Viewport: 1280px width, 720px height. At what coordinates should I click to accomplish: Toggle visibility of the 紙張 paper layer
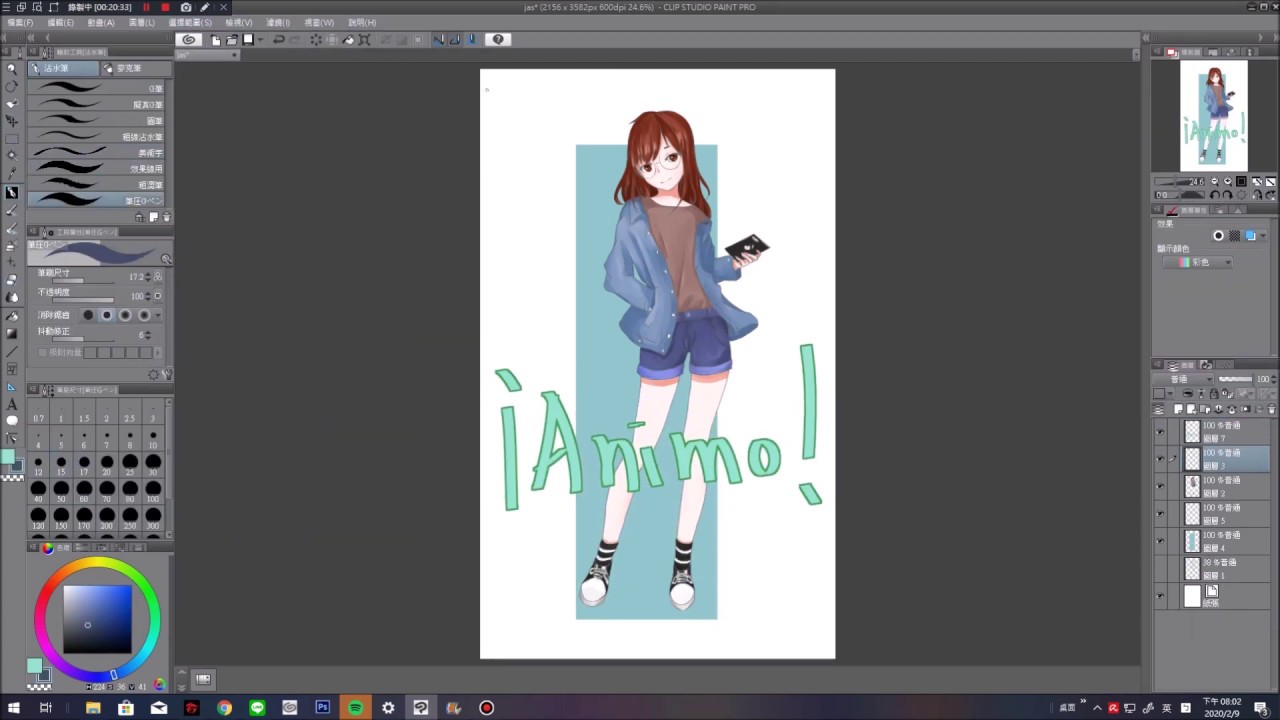tap(1160, 596)
